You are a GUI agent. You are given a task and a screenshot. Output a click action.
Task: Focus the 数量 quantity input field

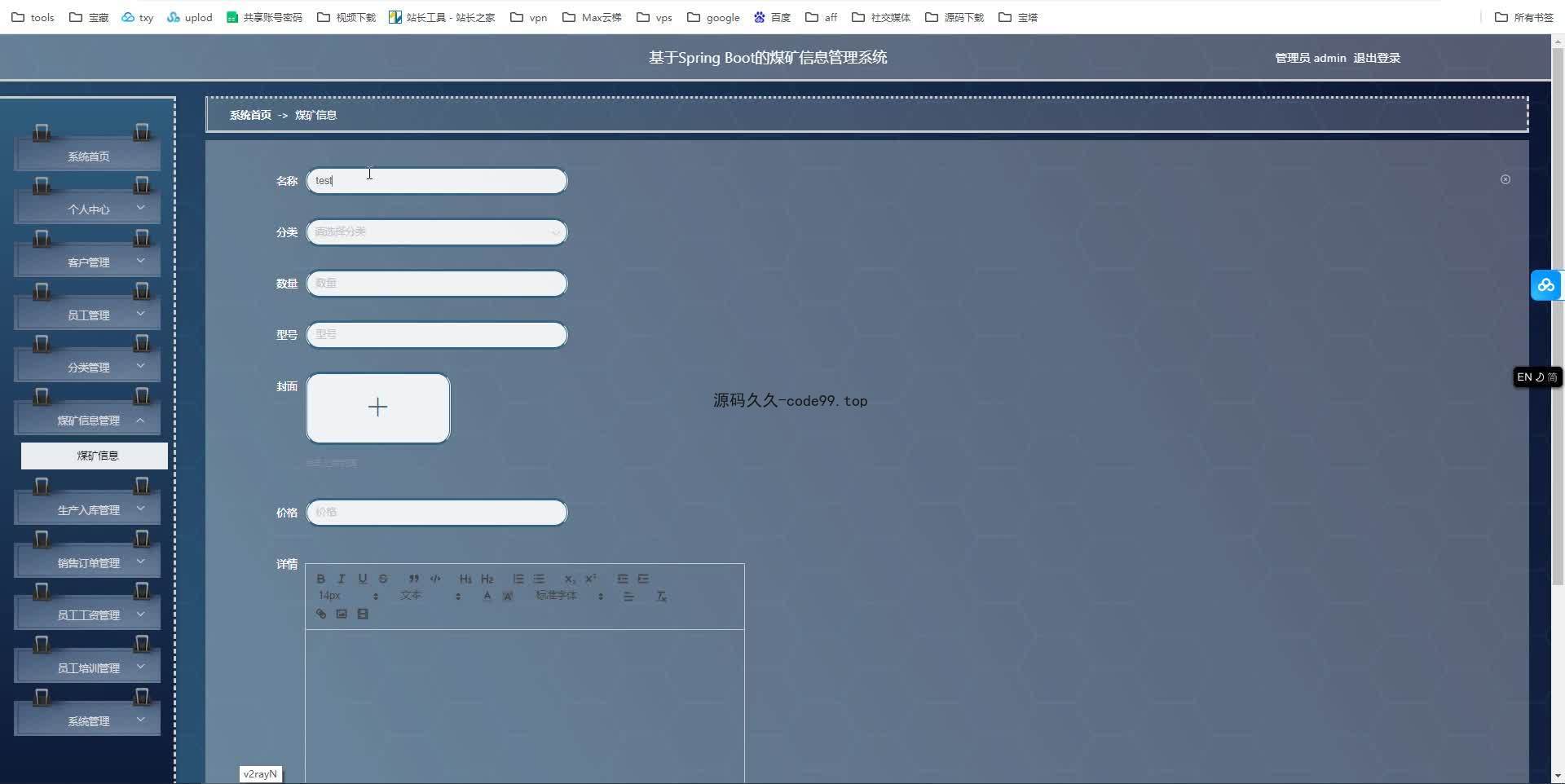pyautogui.click(x=436, y=284)
